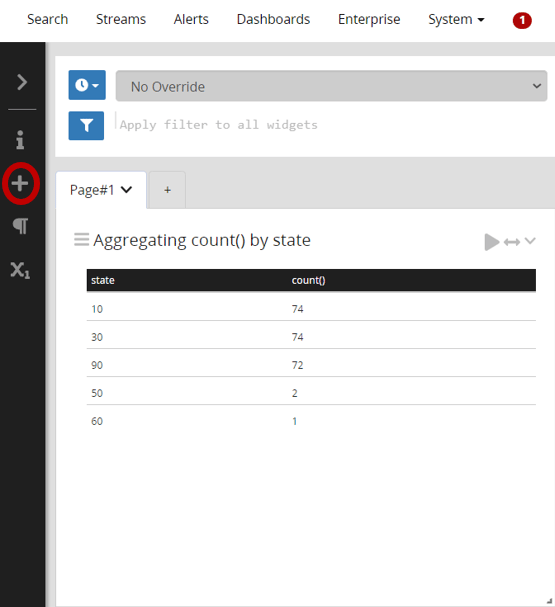Viewport: 555px width, 607px height.
Task: Navigate to Dashboards
Action: pyautogui.click(x=273, y=19)
